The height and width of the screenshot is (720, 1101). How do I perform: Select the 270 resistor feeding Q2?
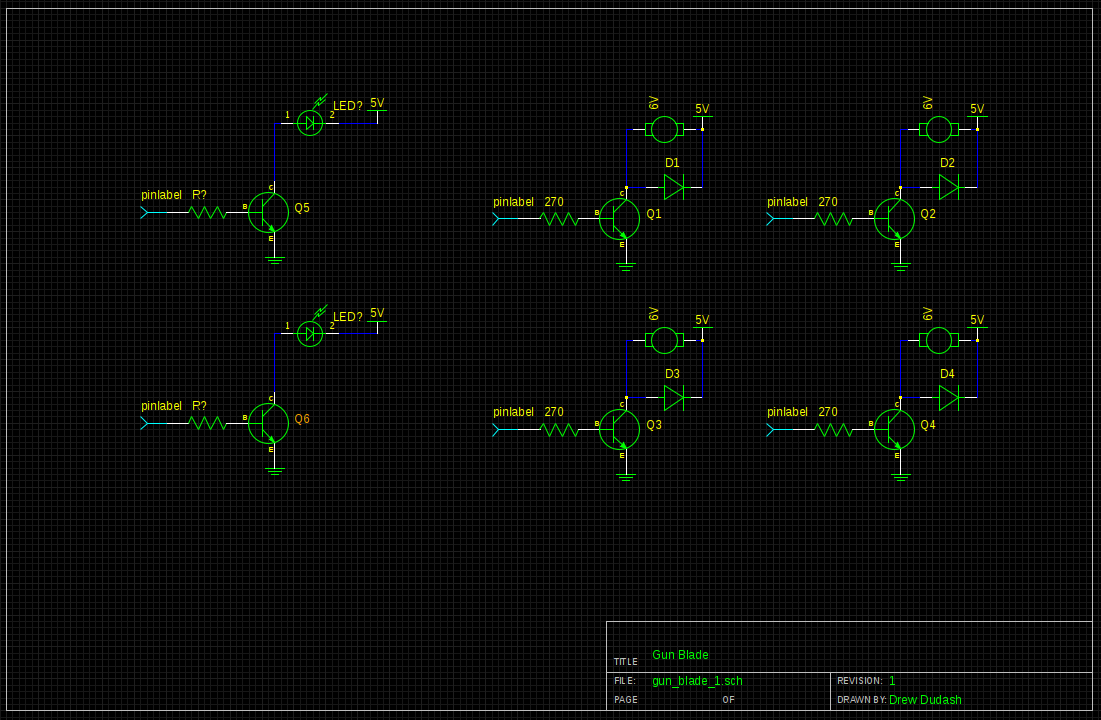point(833,218)
